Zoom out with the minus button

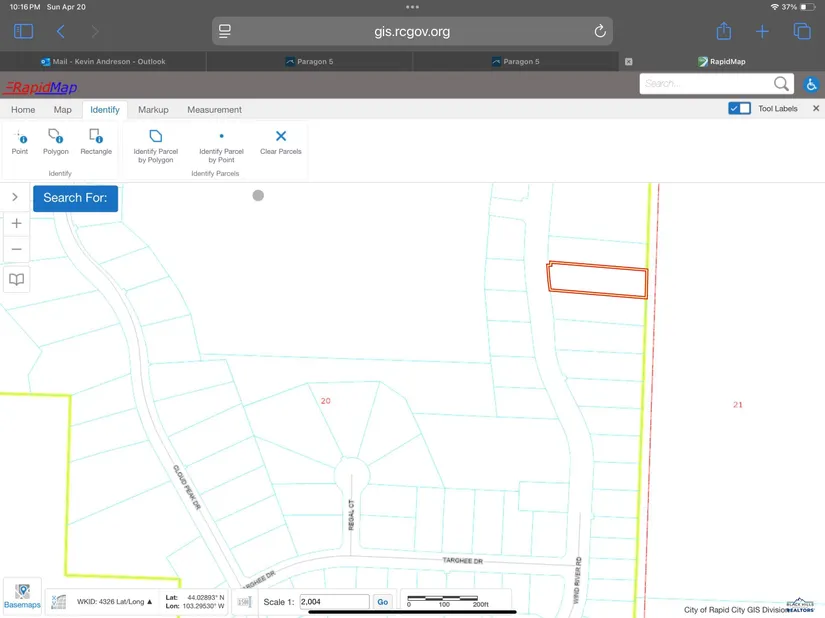16,249
